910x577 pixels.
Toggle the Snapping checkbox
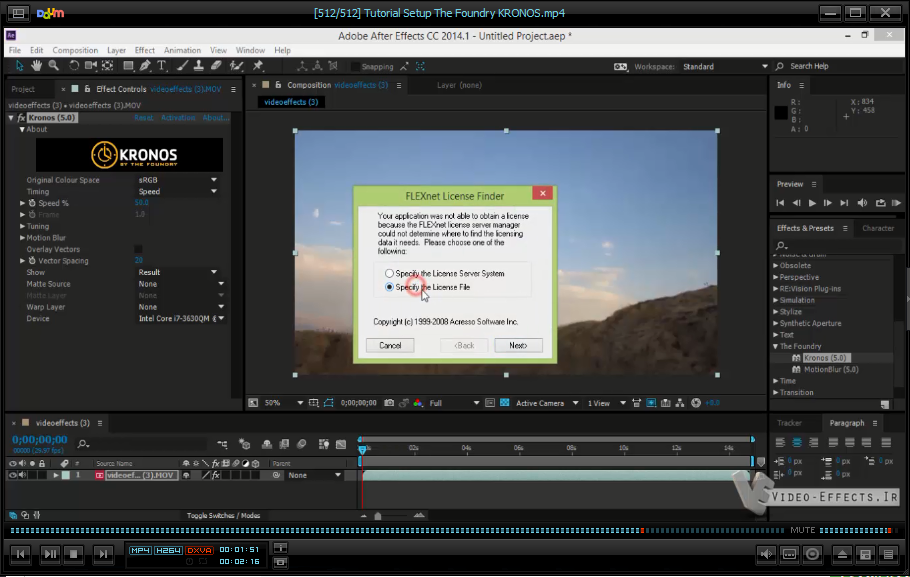click(355, 67)
